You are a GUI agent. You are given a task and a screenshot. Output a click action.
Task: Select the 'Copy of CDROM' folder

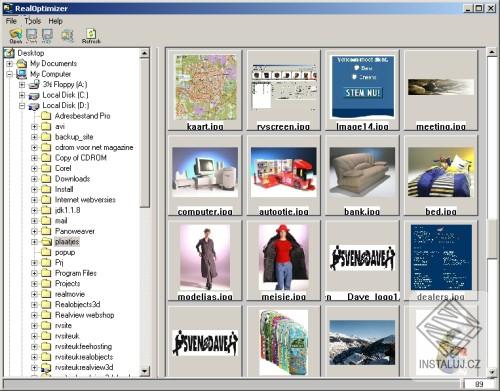[x=81, y=158]
